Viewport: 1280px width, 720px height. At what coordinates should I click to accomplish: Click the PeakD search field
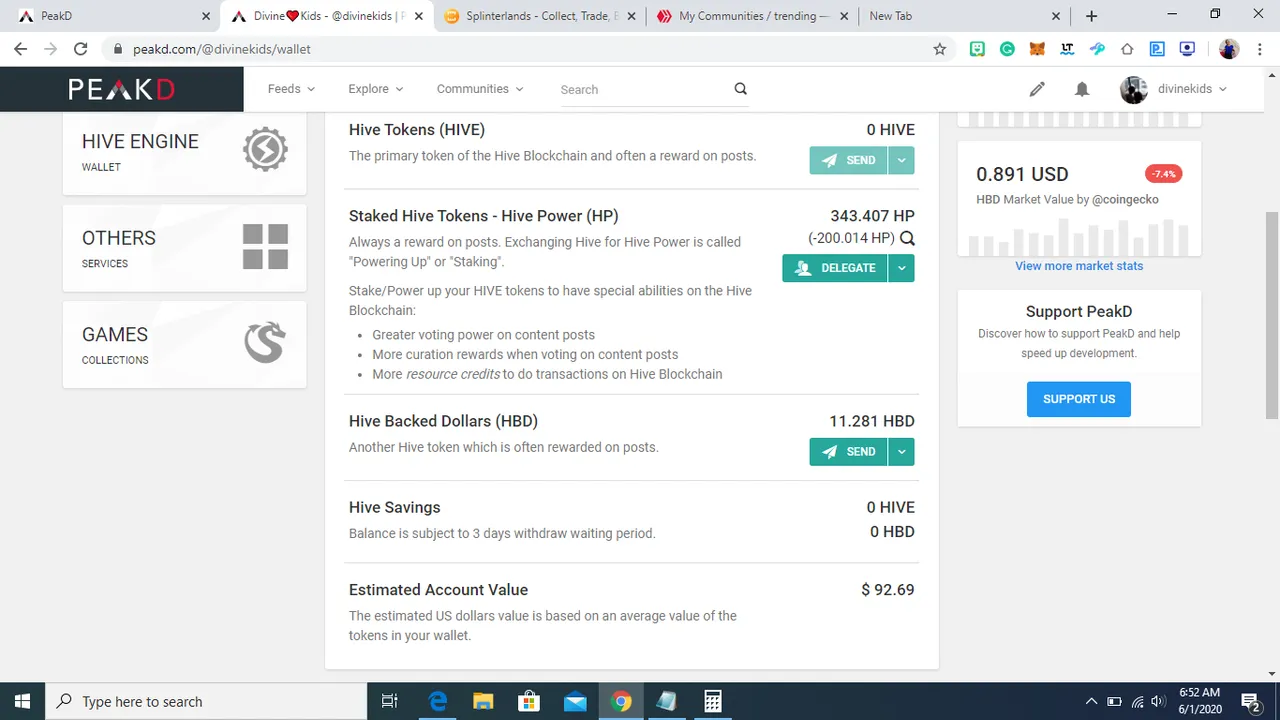point(645,89)
